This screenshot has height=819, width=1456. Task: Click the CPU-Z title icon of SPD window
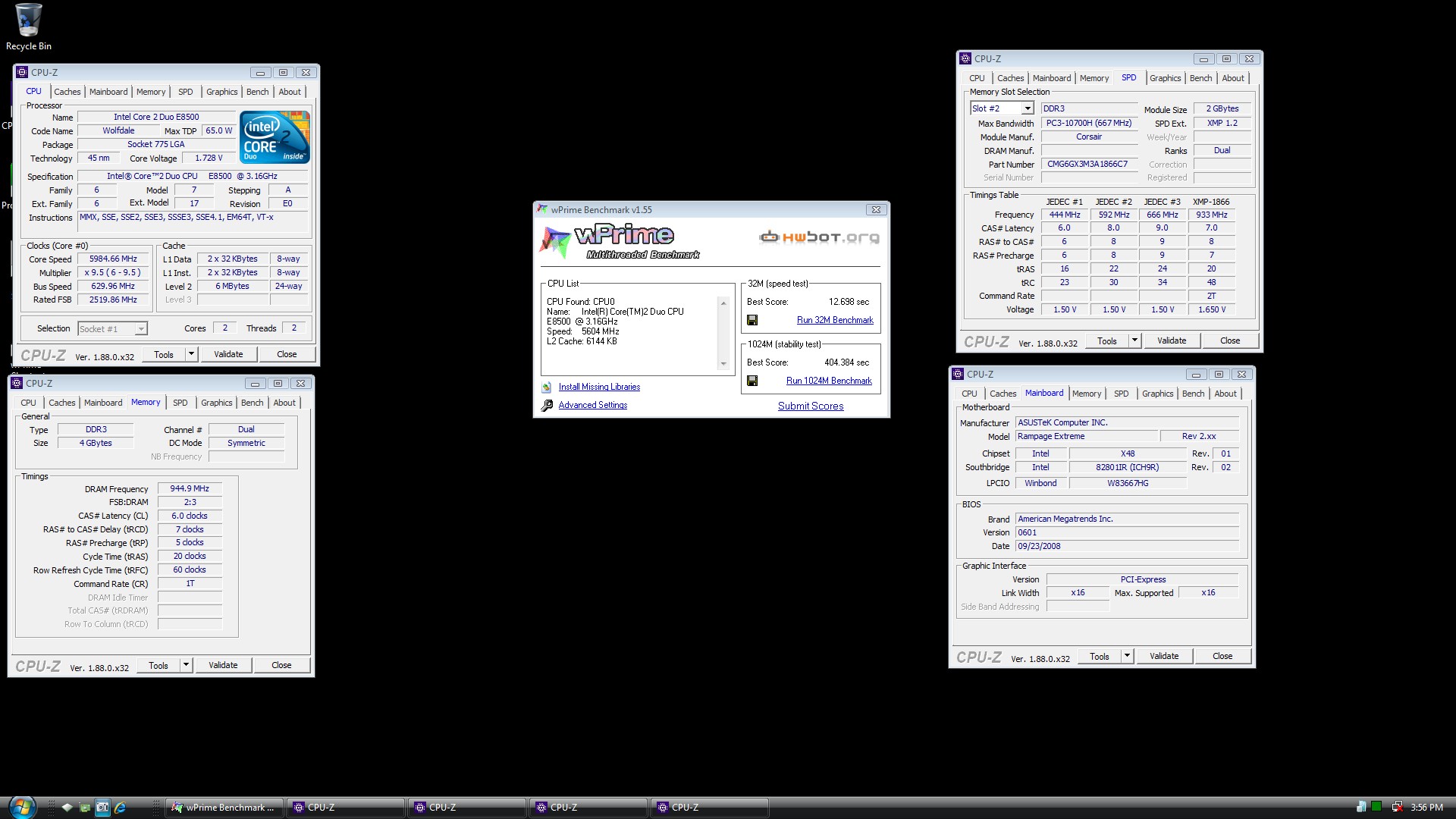965,58
